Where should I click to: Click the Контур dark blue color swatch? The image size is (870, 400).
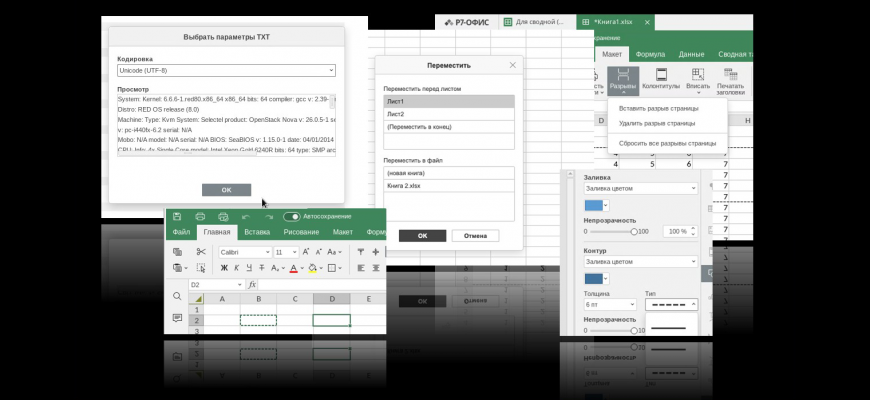[593, 278]
